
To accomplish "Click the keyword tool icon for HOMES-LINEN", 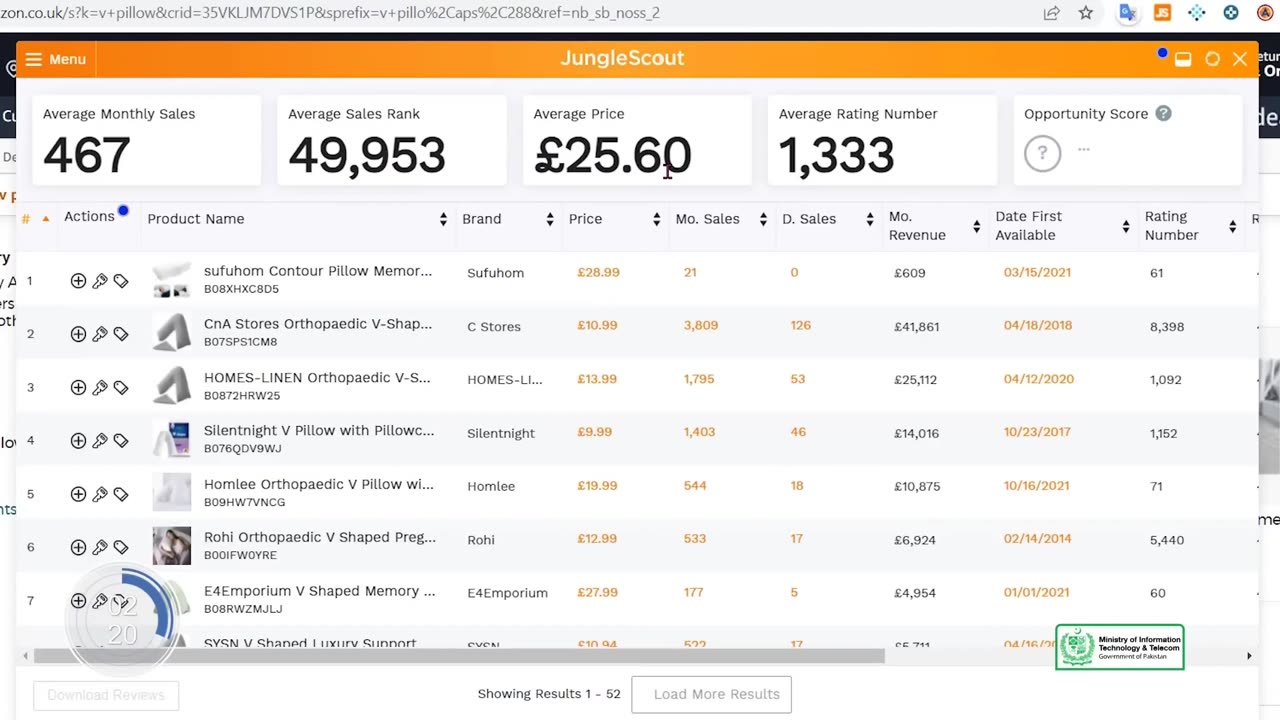I will pos(100,387).
